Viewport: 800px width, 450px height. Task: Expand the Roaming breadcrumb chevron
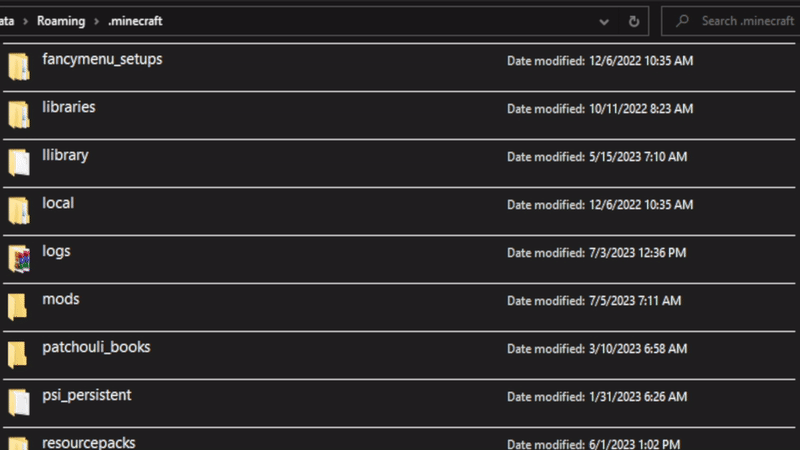click(96, 21)
